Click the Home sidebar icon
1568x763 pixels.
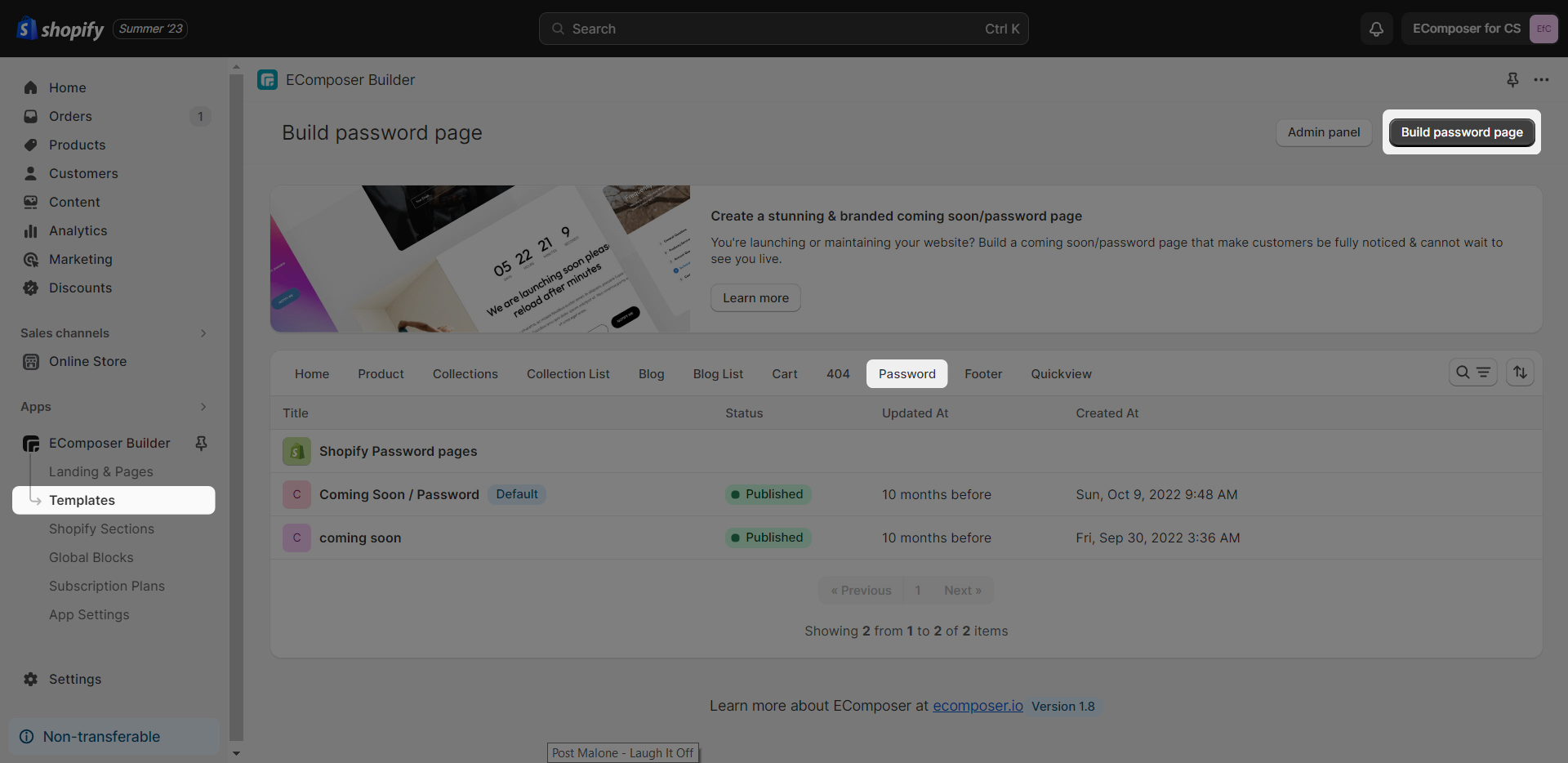click(x=31, y=87)
